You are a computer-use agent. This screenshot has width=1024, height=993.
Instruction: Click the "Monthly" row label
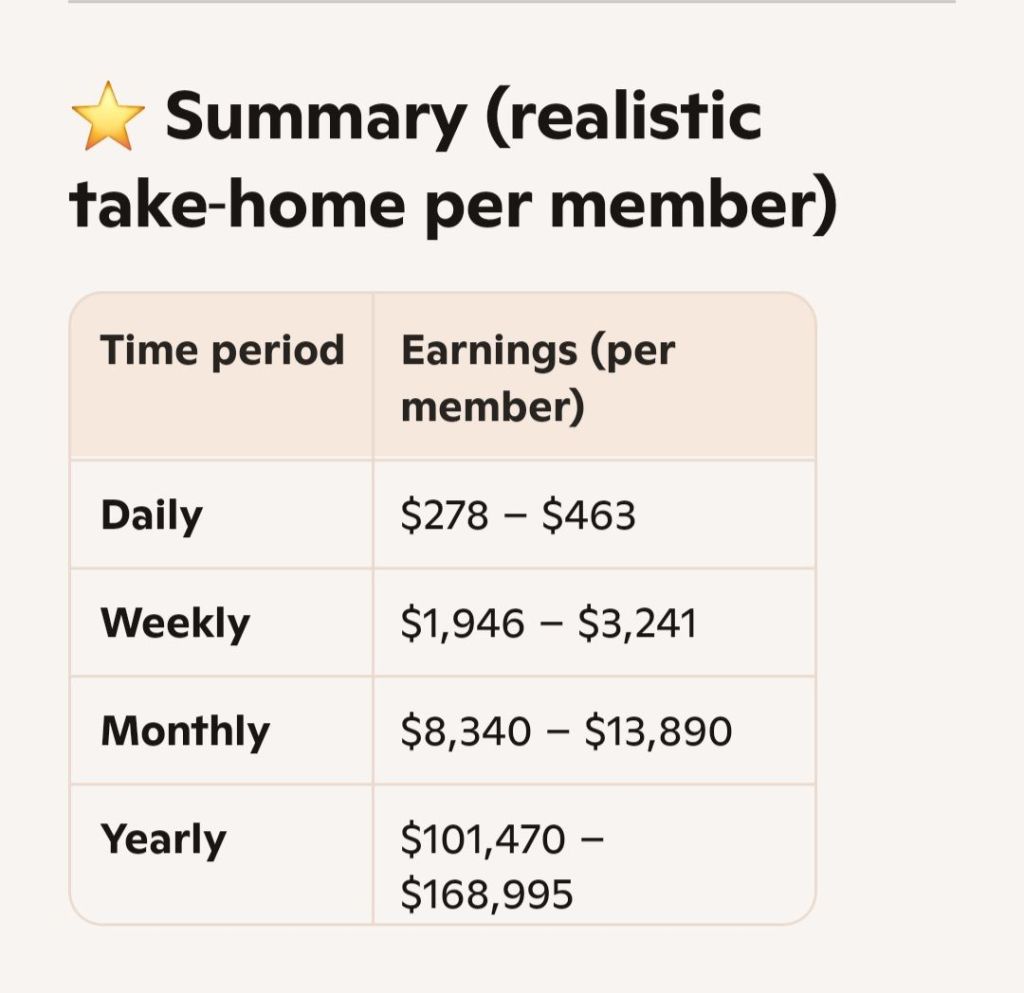click(x=185, y=731)
